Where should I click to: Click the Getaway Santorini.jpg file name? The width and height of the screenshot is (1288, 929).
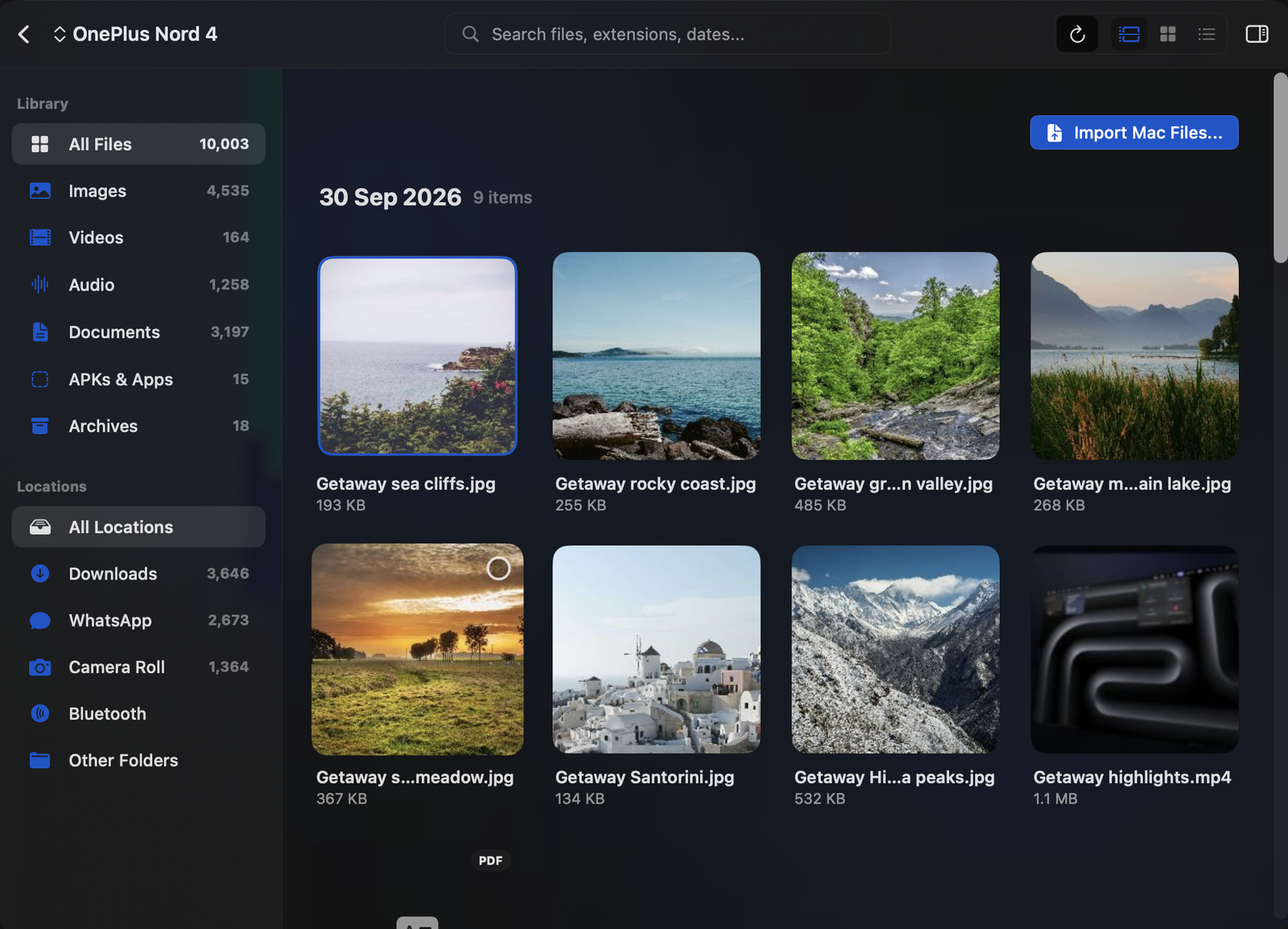tap(645, 778)
